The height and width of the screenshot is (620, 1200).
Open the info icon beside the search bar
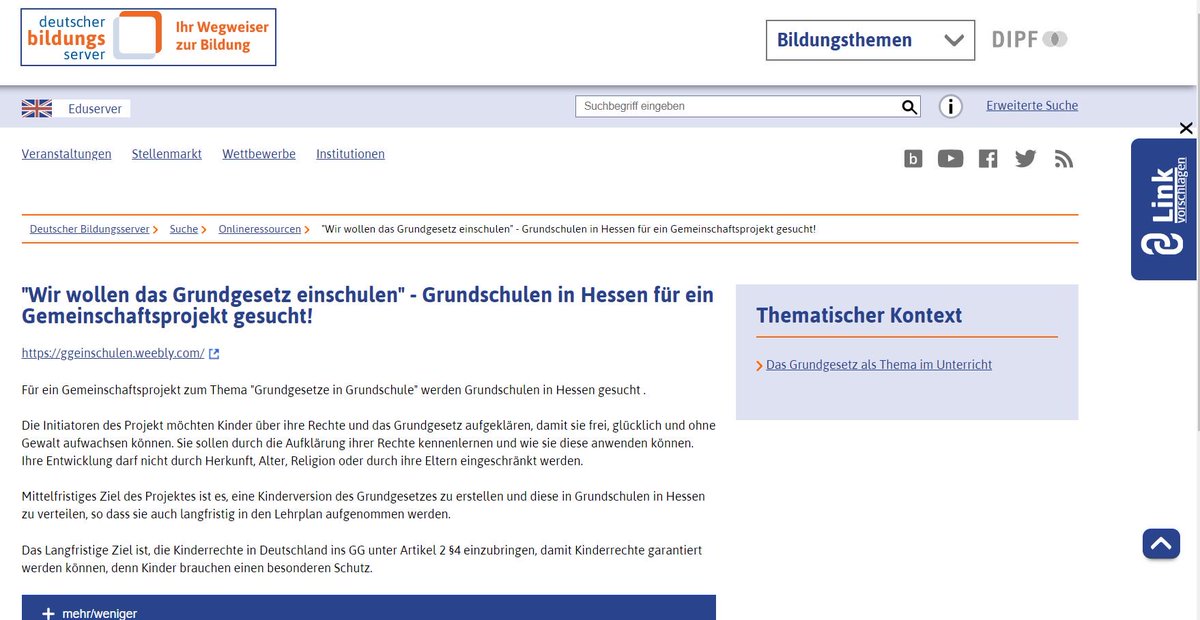click(x=950, y=106)
